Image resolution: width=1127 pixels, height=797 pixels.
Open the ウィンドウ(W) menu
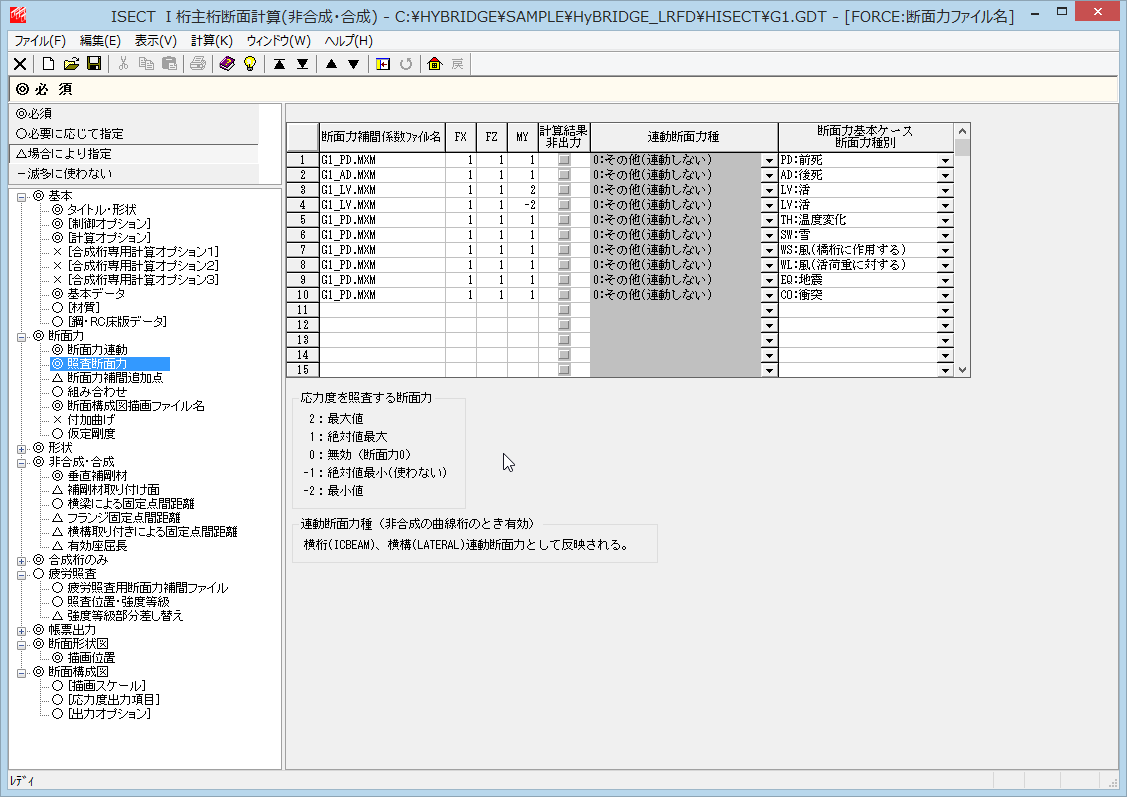[278, 41]
